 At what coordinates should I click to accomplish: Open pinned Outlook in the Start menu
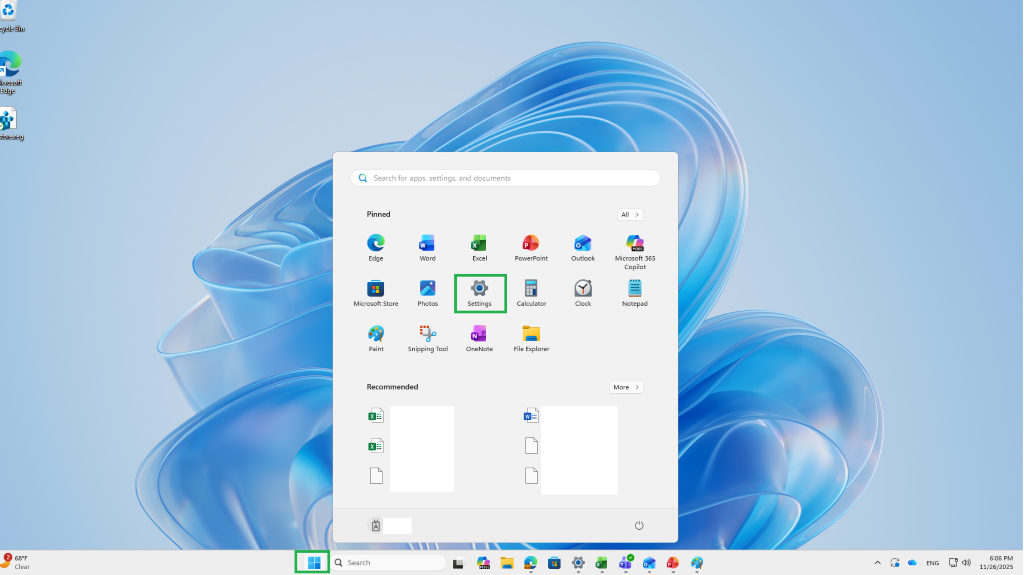point(583,248)
